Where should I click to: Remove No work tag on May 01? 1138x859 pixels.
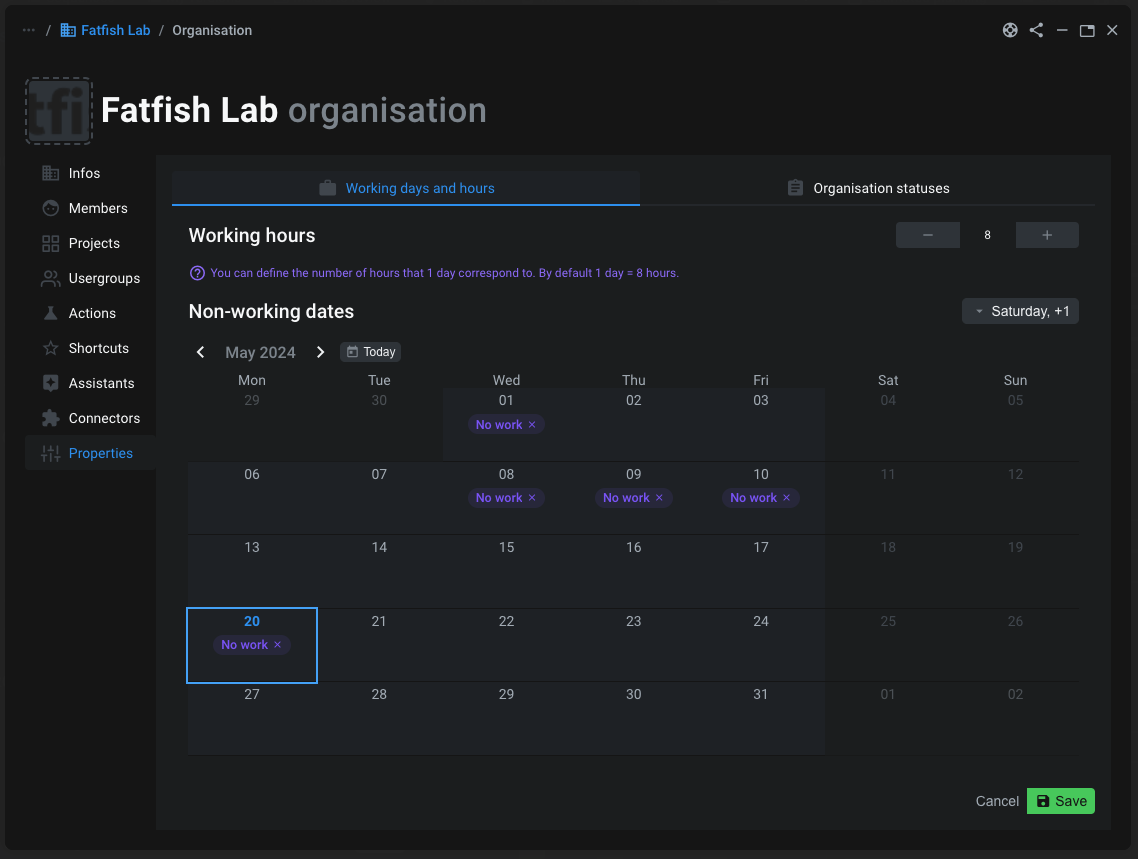(532, 425)
